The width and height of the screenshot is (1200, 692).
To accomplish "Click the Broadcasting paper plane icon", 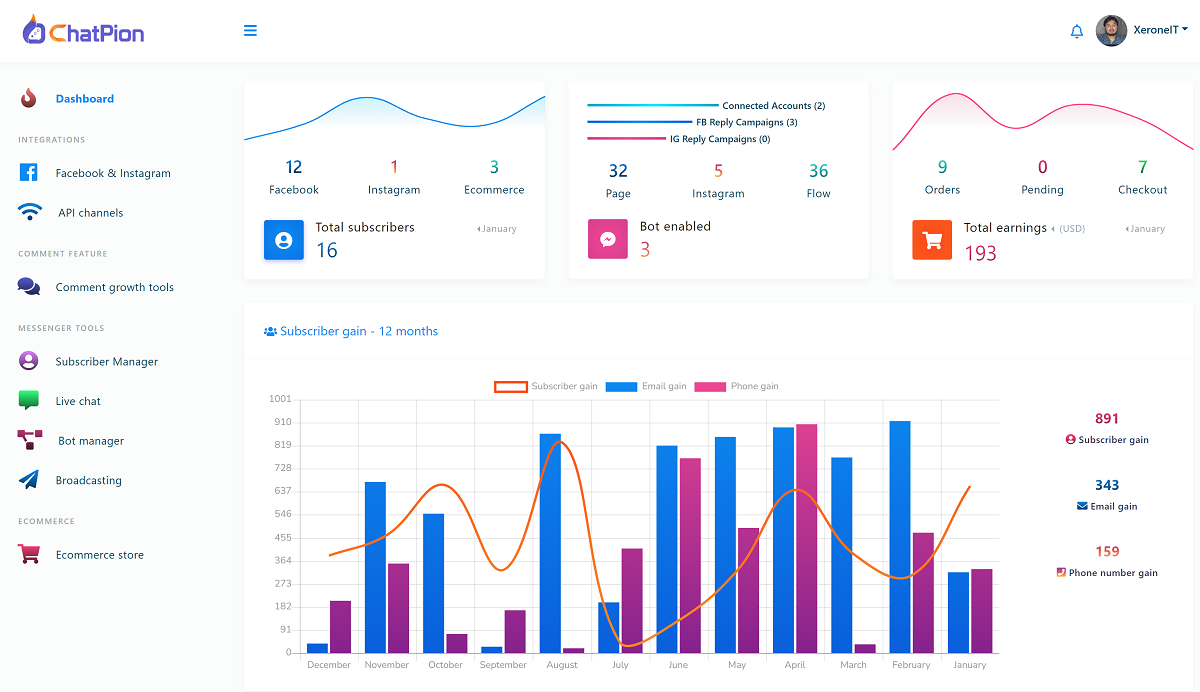I will tap(29, 480).
